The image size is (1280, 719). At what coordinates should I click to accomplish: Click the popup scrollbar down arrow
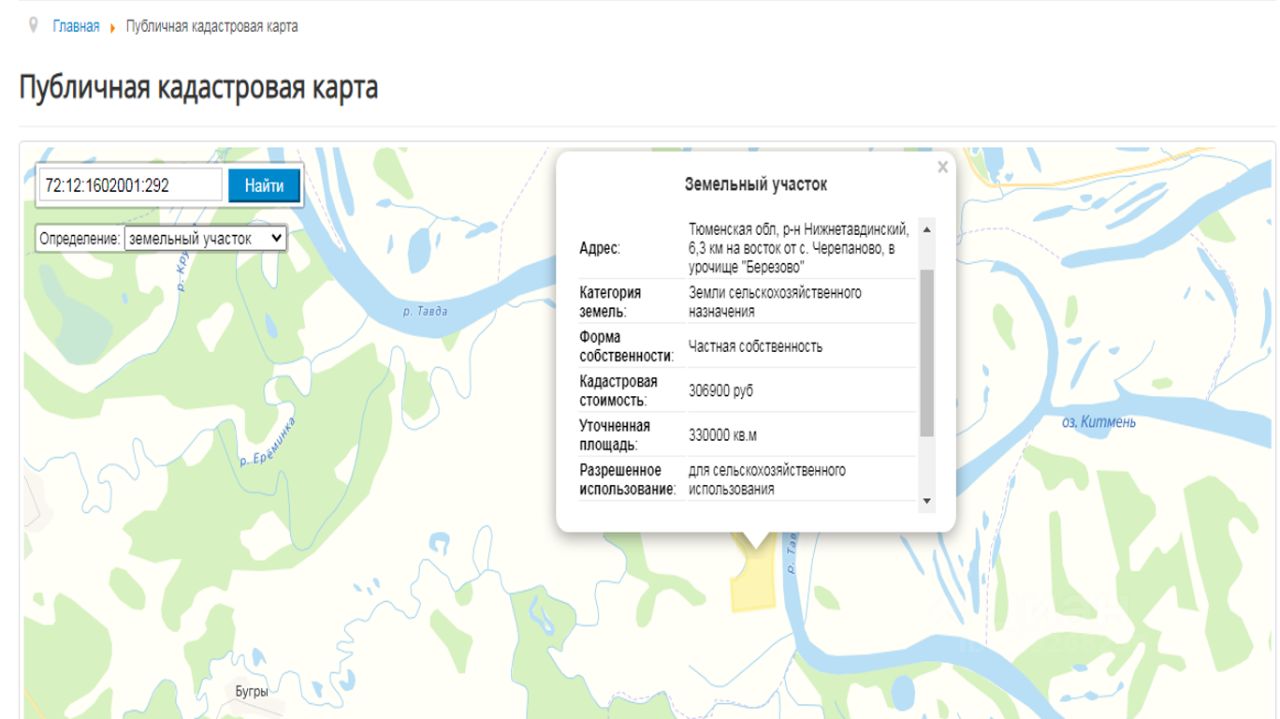[926, 501]
